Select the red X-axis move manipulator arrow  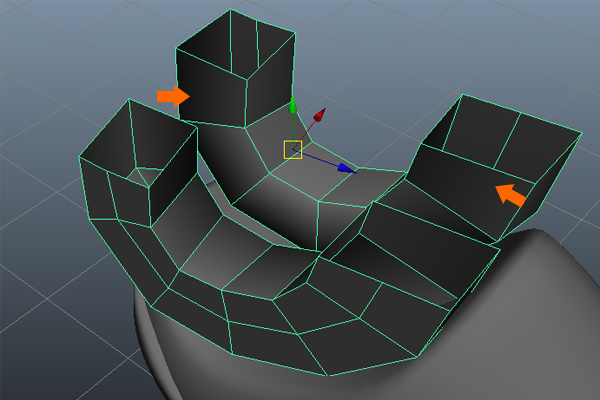[x=320, y=114]
